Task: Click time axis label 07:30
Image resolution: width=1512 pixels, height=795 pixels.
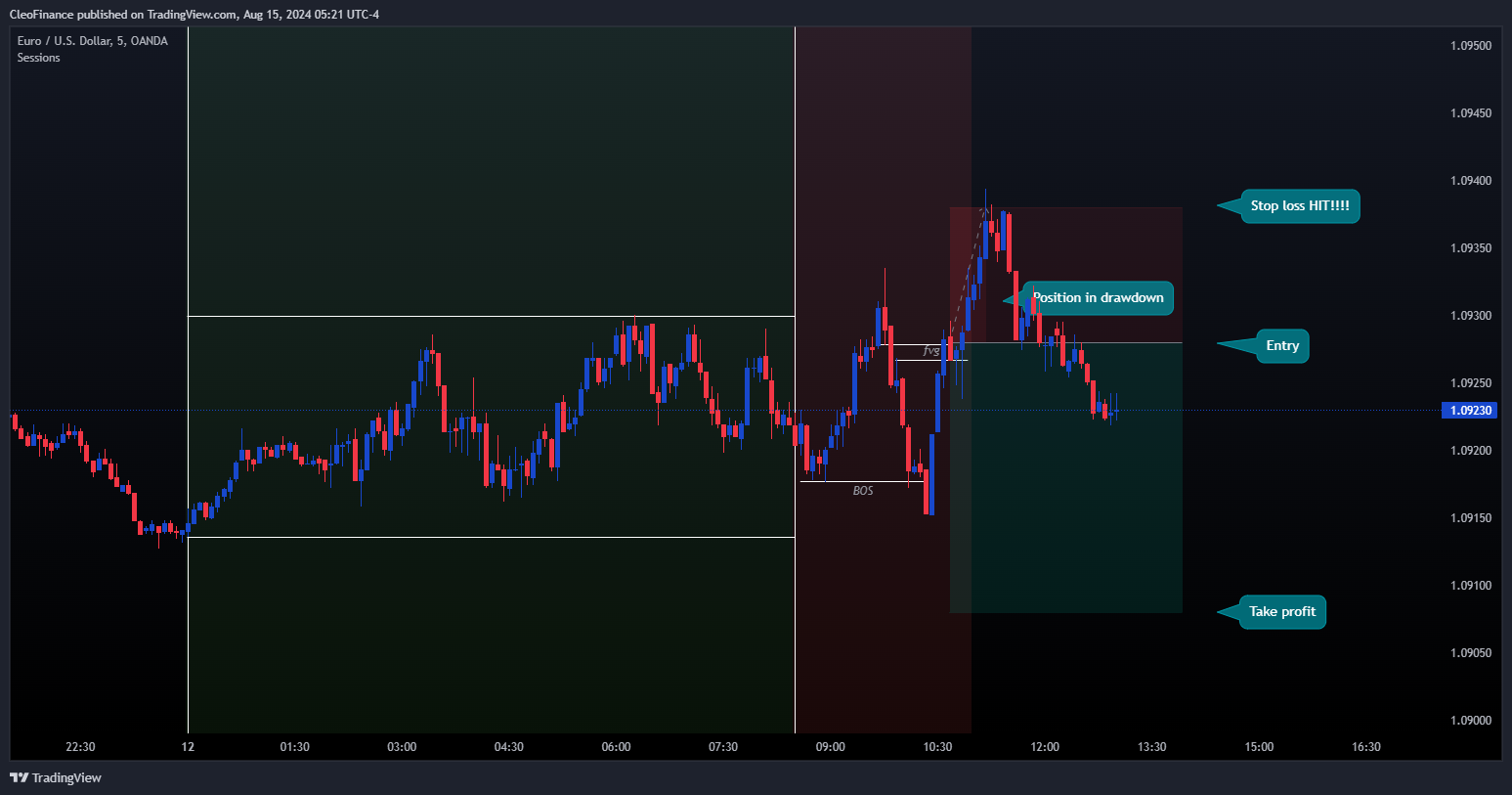Action: point(723,747)
